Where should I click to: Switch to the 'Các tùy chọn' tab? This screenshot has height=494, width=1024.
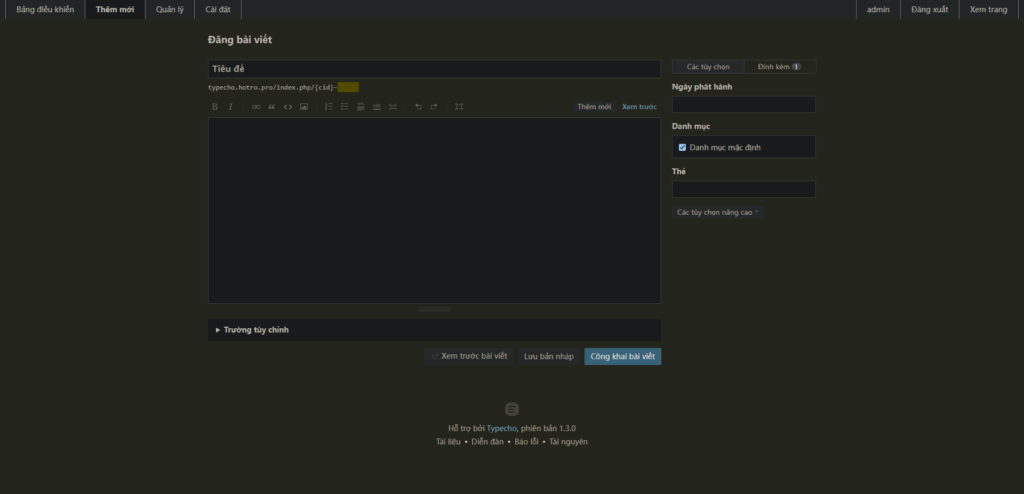point(708,67)
